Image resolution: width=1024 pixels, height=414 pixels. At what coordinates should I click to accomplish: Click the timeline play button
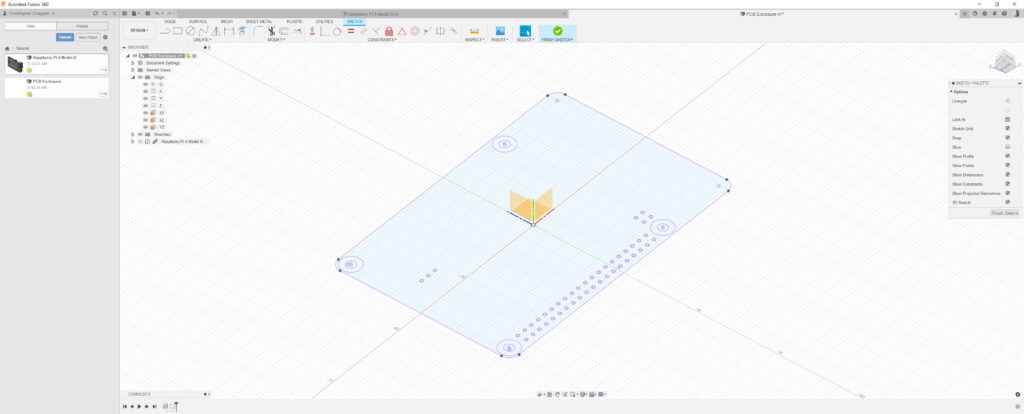(139, 406)
